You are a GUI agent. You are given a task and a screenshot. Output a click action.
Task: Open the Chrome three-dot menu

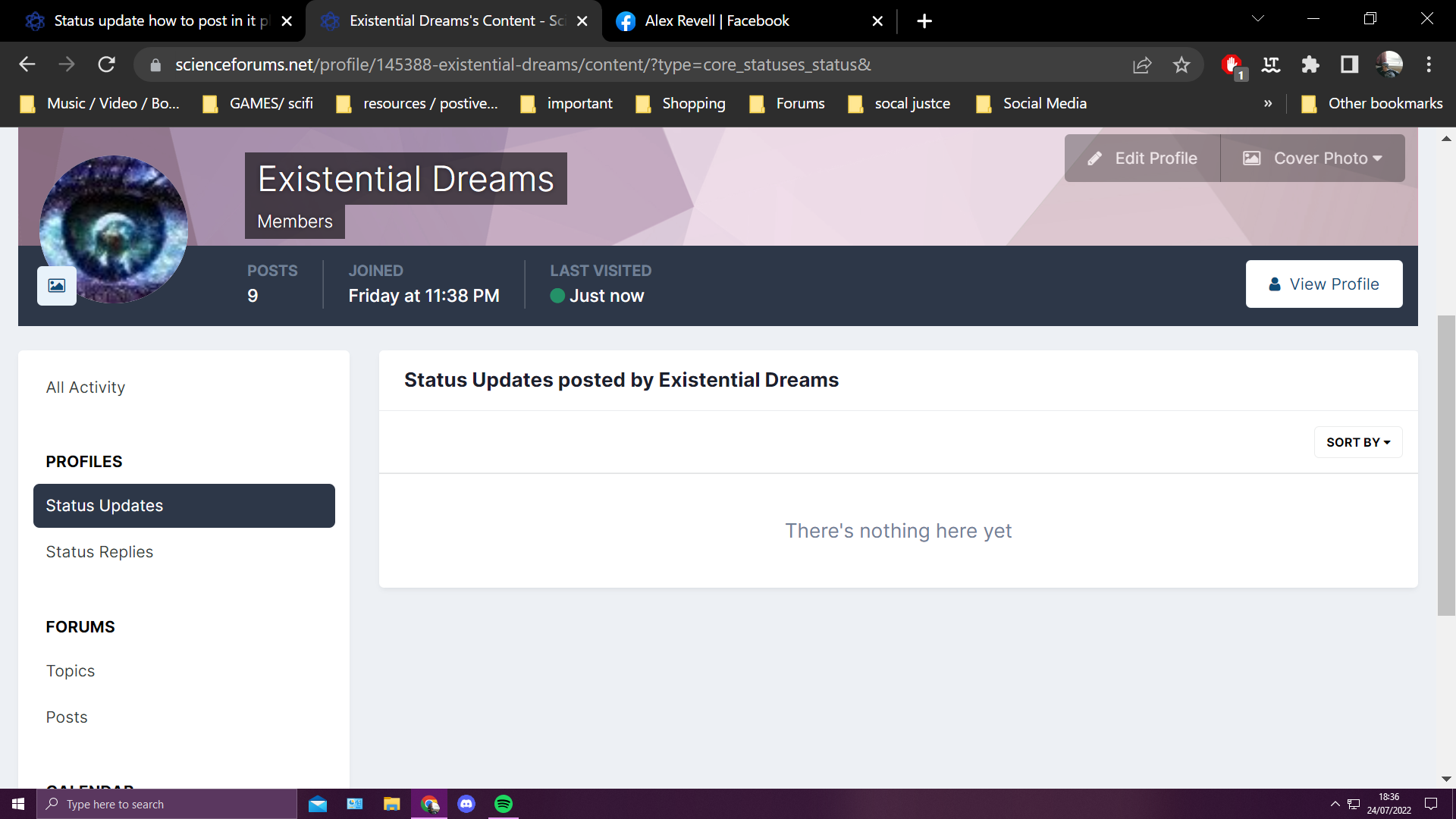(x=1429, y=65)
